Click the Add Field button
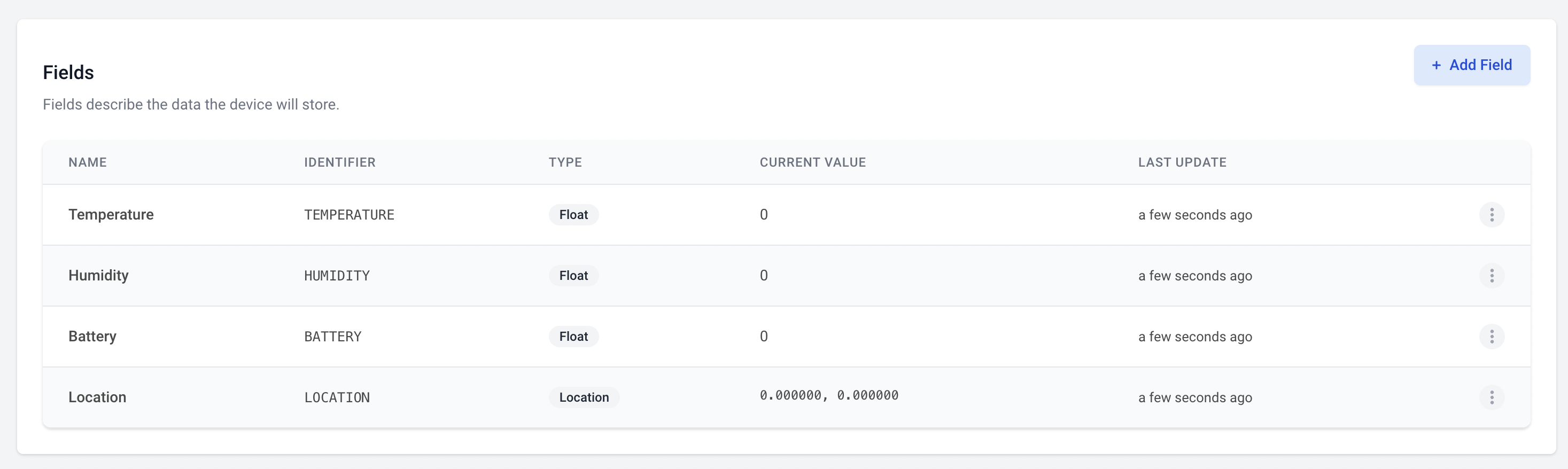 [1471, 65]
